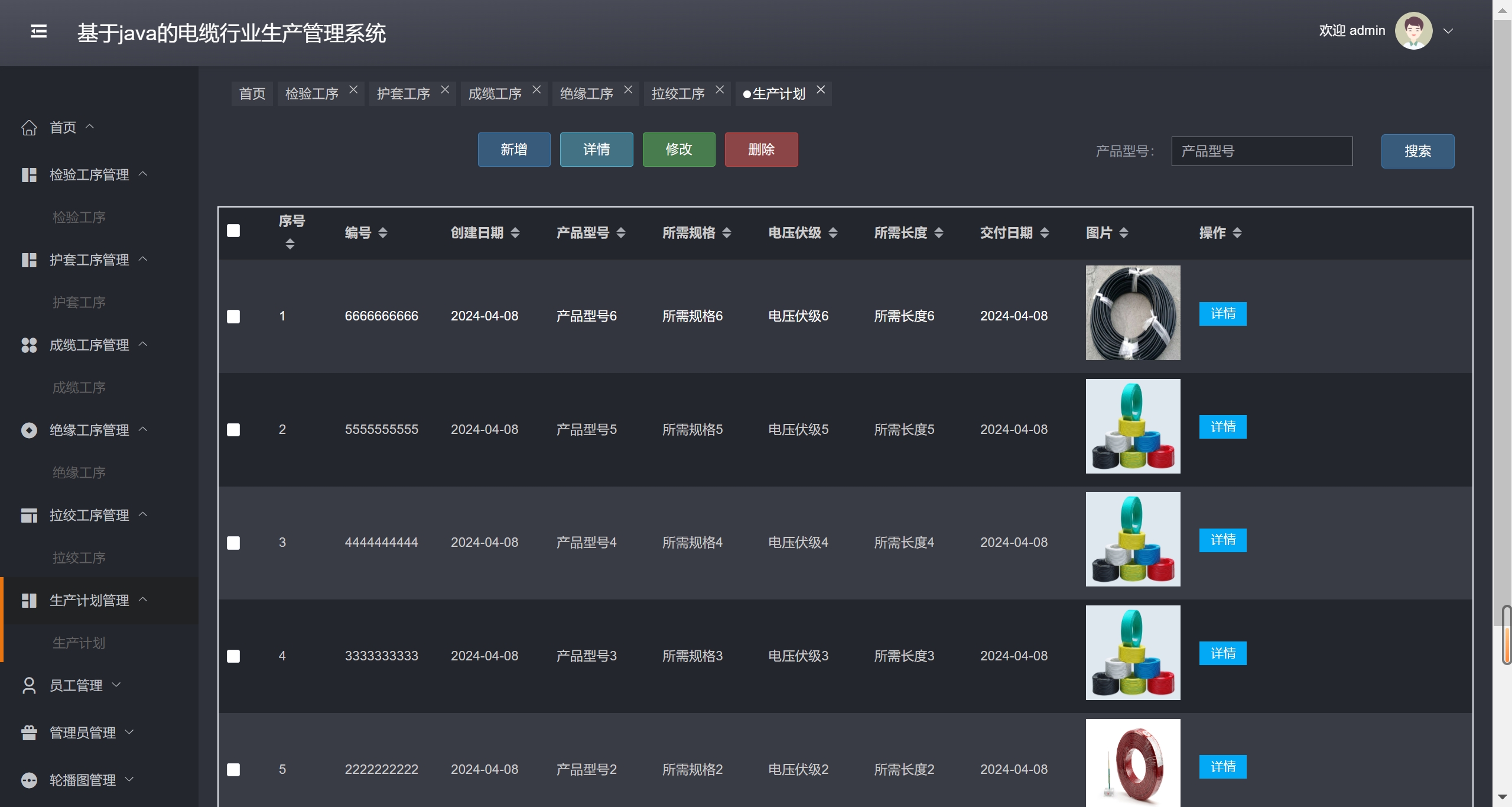Screen dimensions: 1512x807
Task: Expand 轮播图管理 menu chevron
Action: (x=129, y=779)
